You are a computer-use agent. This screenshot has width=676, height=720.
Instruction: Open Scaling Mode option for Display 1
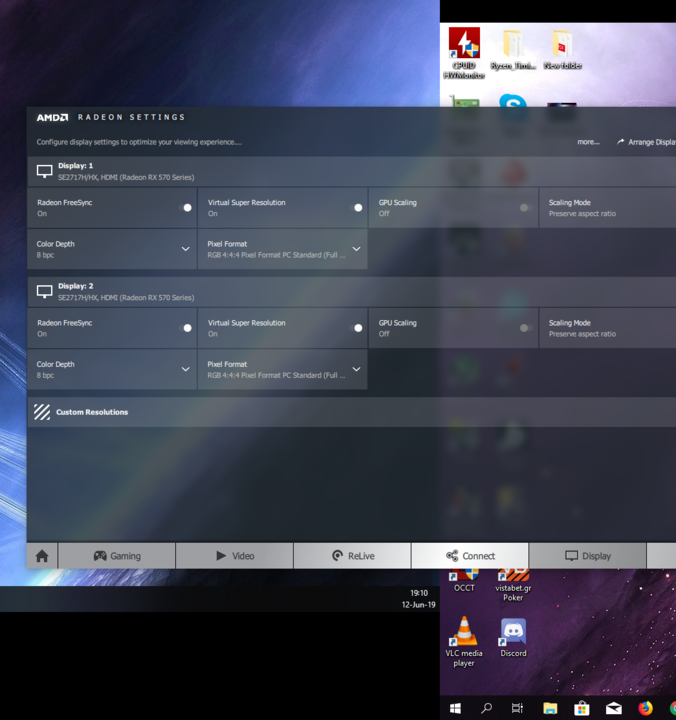coord(608,208)
